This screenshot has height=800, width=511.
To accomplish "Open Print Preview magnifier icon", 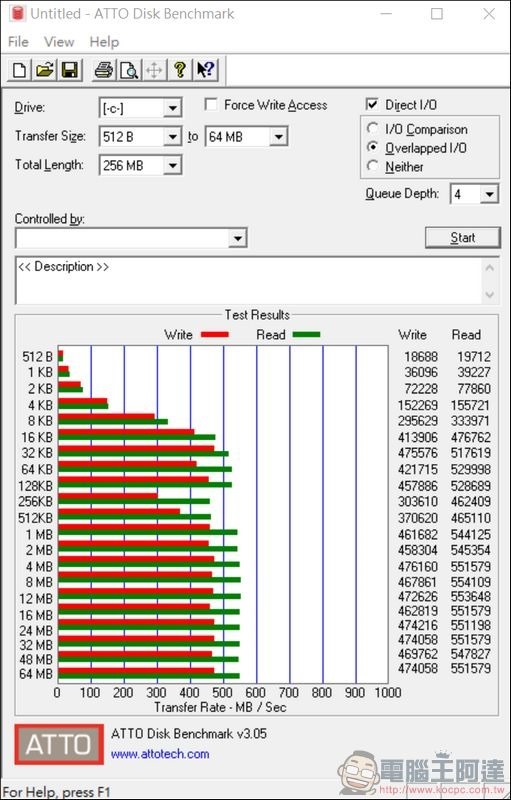I will 129,69.
